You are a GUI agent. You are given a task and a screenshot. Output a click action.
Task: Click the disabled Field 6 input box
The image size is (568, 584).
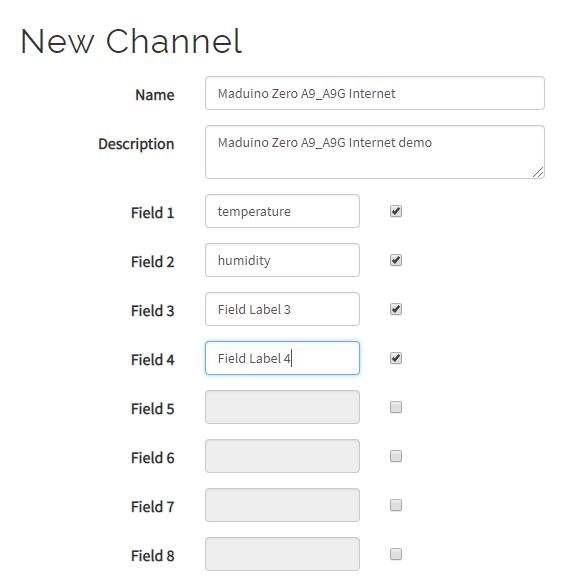(282, 456)
